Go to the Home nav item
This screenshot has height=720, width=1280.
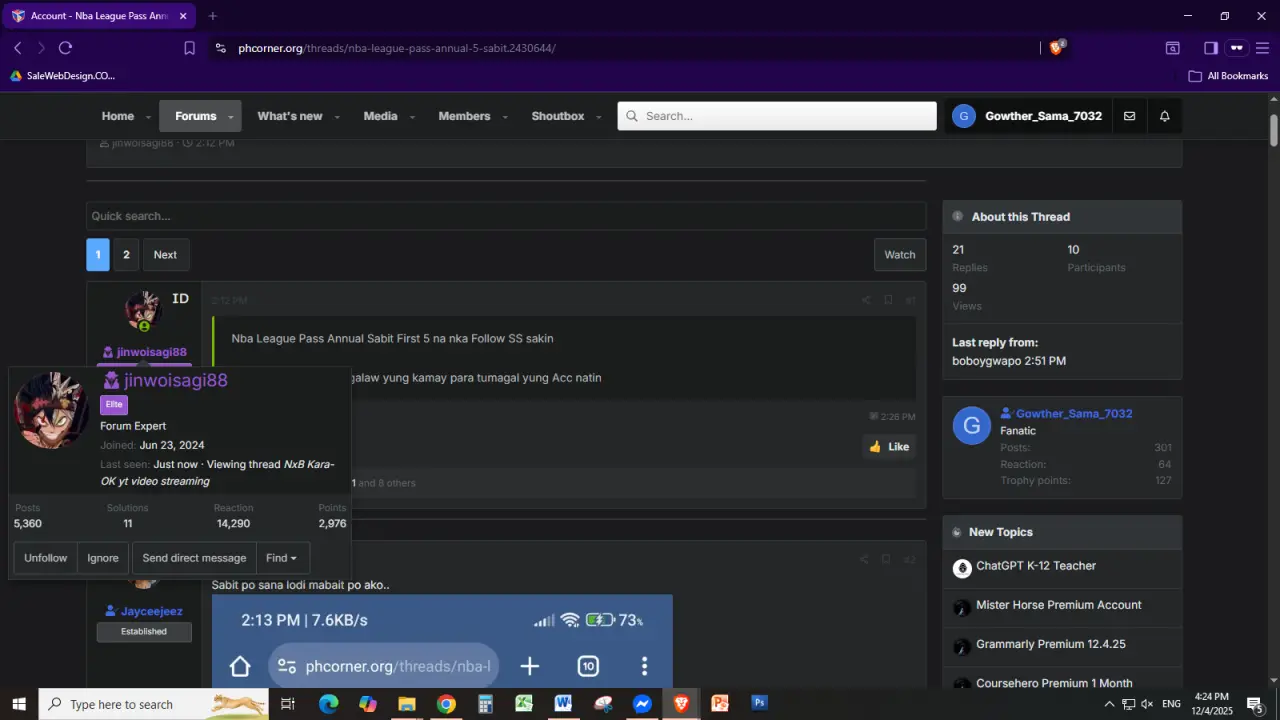coord(117,116)
